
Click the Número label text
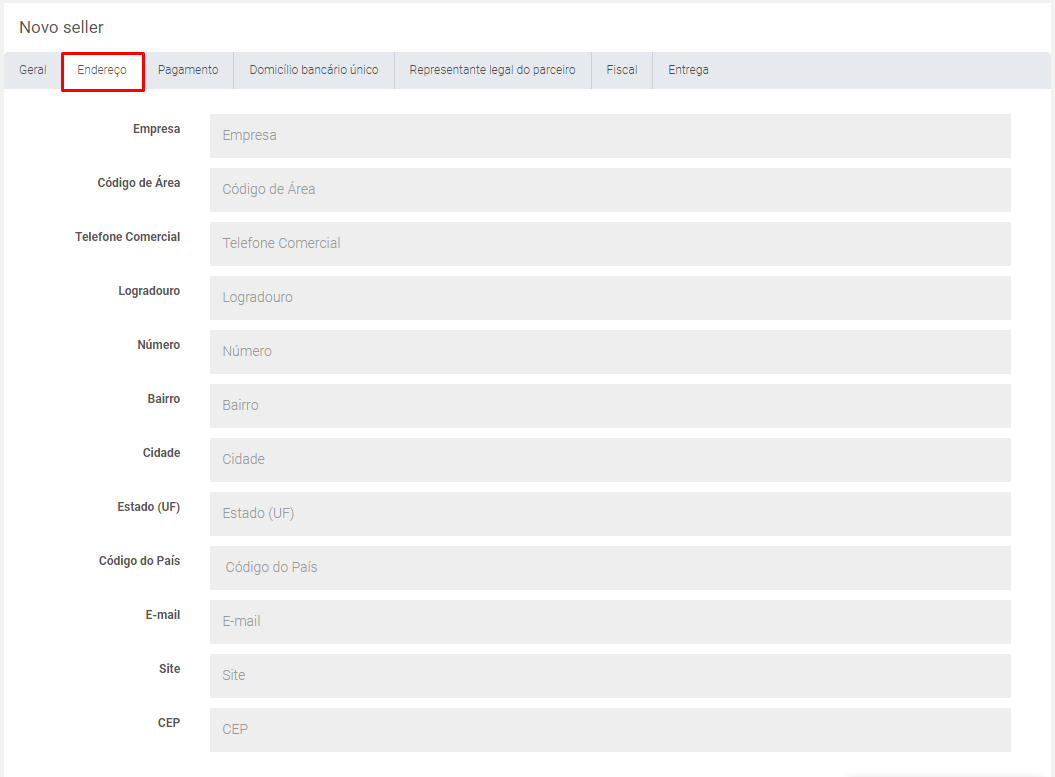(x=159, y=344)
